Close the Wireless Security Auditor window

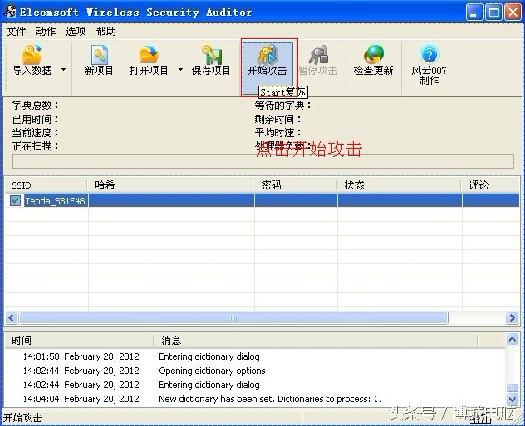[x=513, y=12]
